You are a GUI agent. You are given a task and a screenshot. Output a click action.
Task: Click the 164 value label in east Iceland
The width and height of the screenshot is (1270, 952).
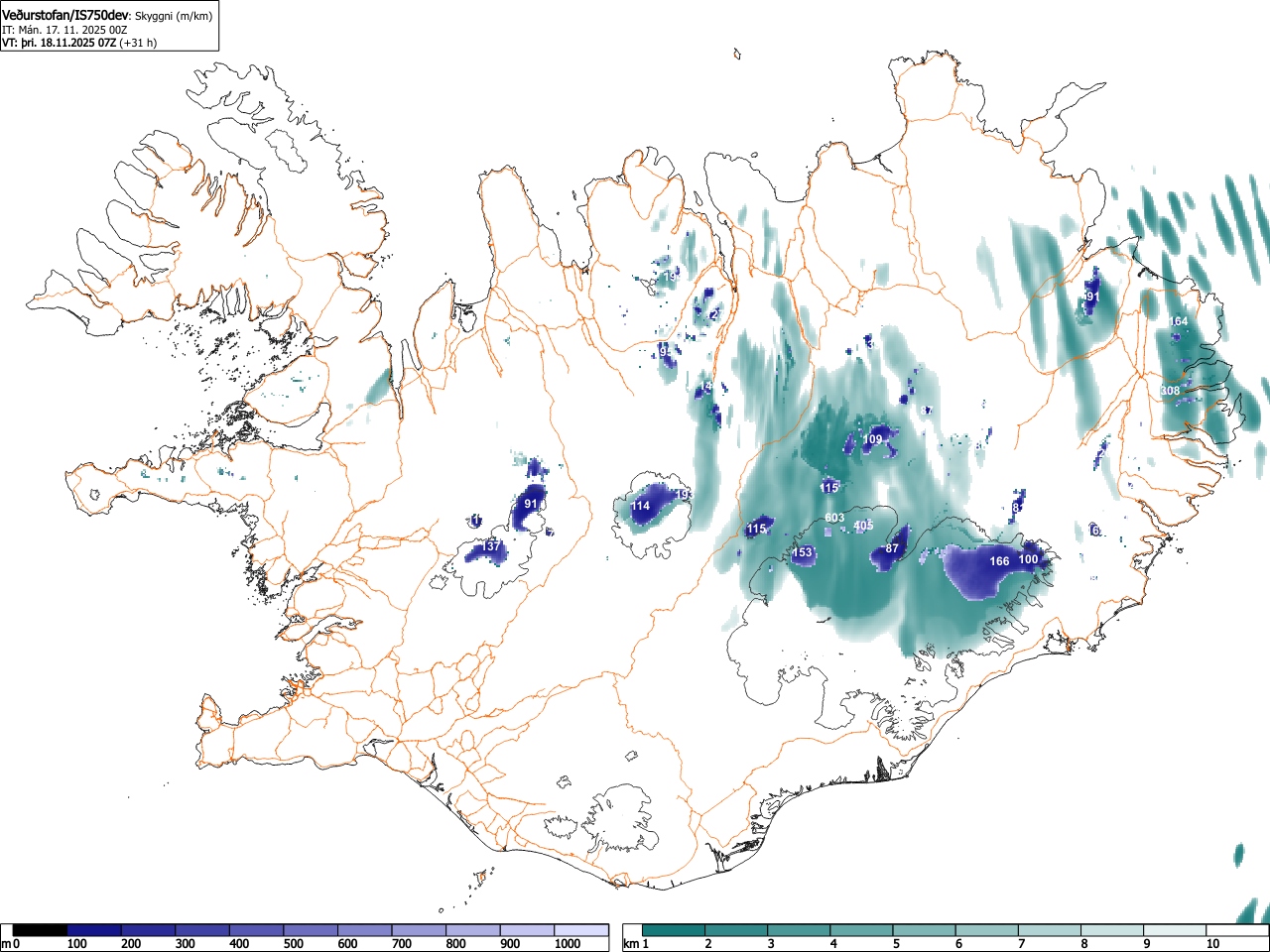point(1179,321)
